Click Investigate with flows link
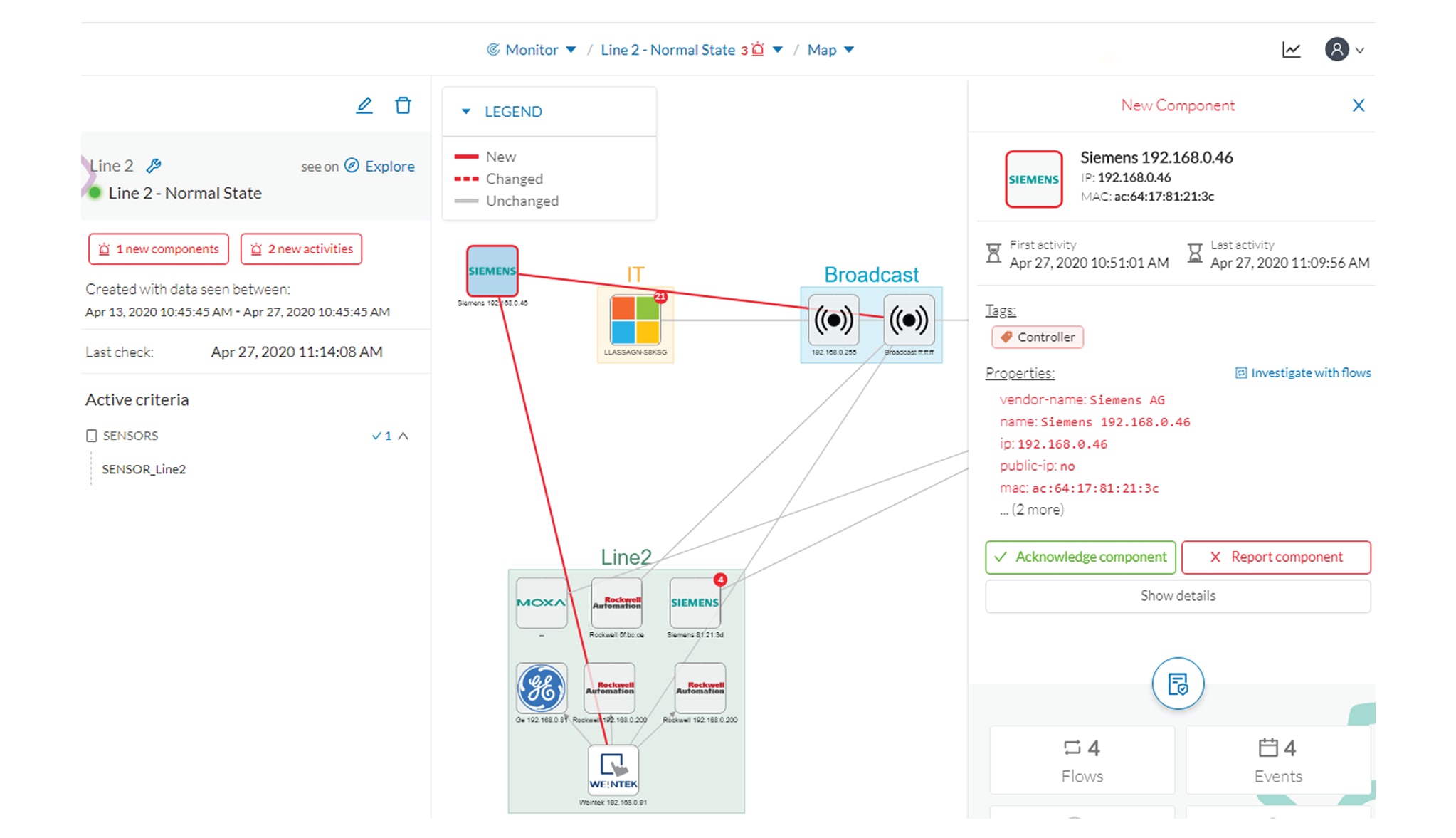The width and height of the screenshot is (1456, 838). [x=1303, y=372]
